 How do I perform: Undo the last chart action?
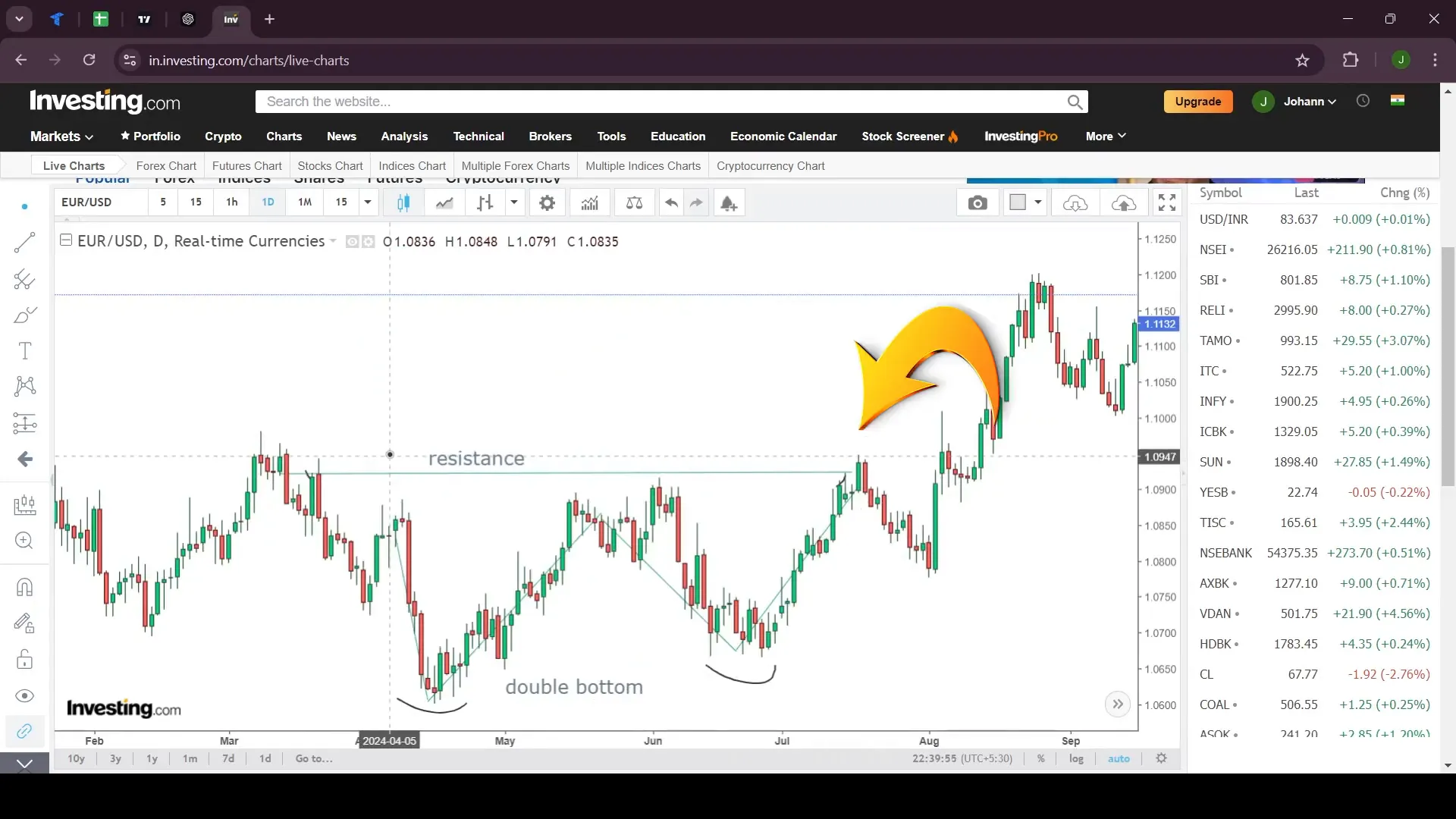point(671,202)
